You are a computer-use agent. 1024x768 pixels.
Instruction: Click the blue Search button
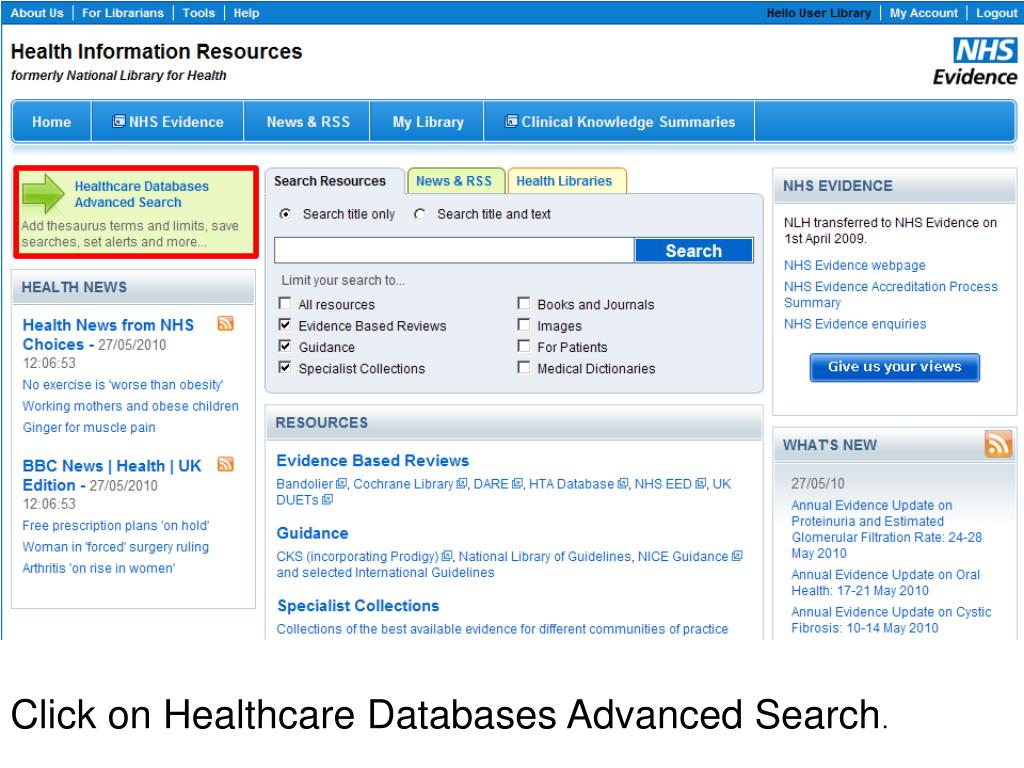pyautogui.click(x=694, y=250)
